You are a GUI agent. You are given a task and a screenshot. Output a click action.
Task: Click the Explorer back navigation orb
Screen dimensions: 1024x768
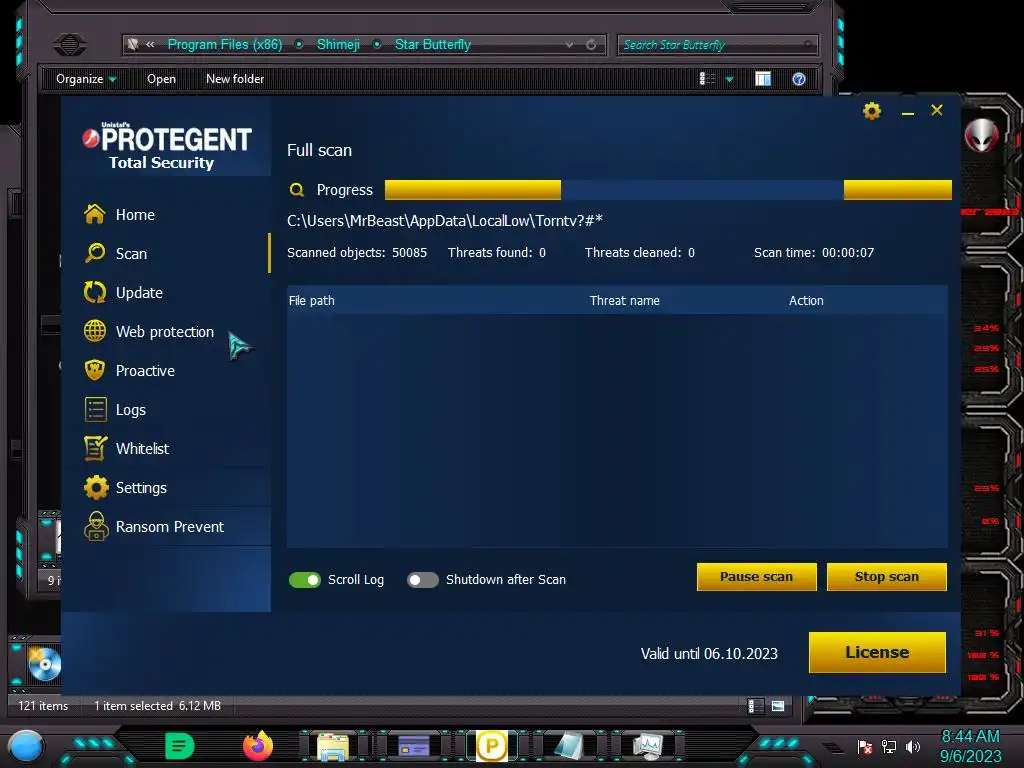coord(70,44)
